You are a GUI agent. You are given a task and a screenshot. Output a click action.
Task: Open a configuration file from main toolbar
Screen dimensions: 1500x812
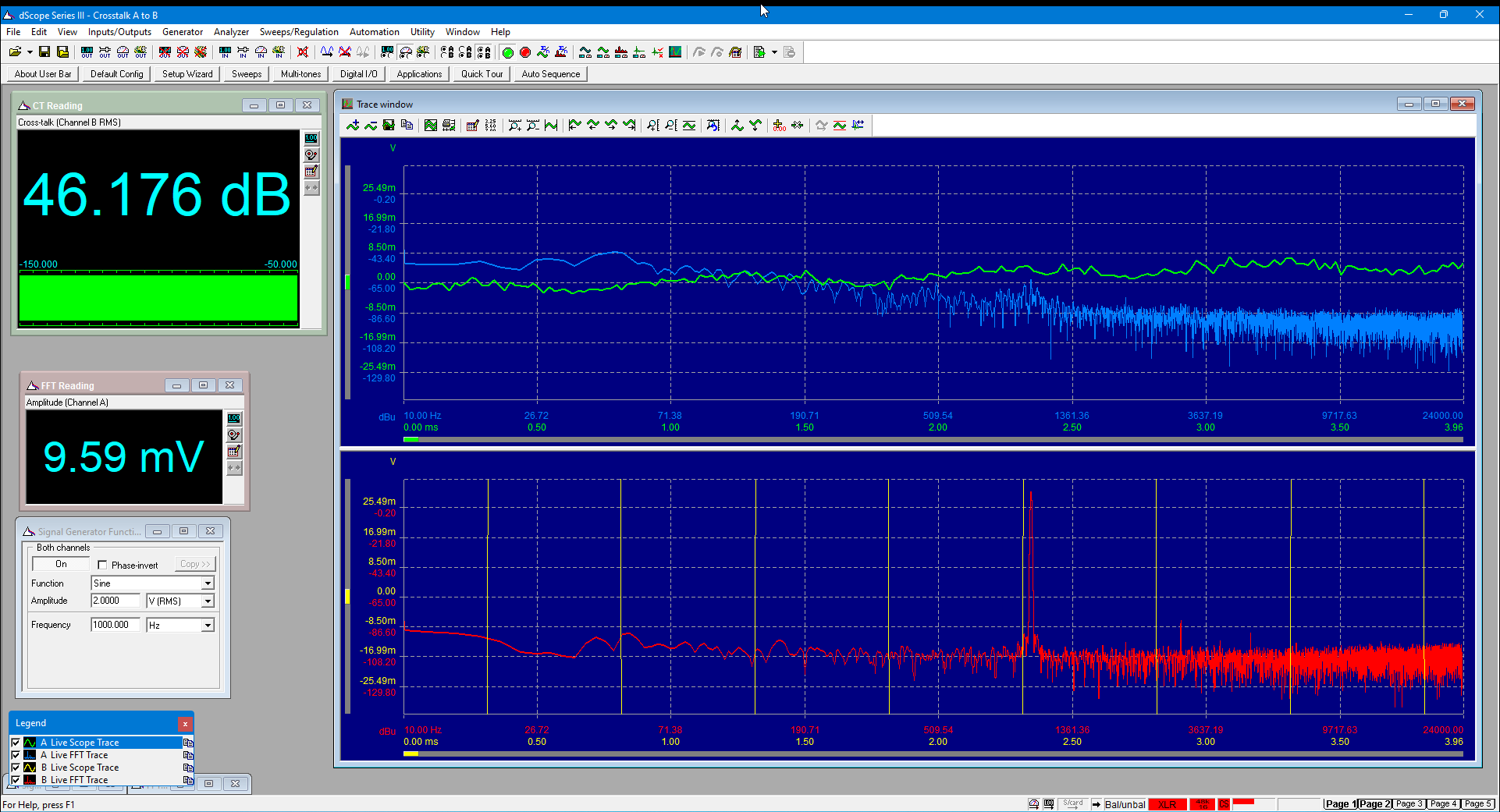point(15,52)
